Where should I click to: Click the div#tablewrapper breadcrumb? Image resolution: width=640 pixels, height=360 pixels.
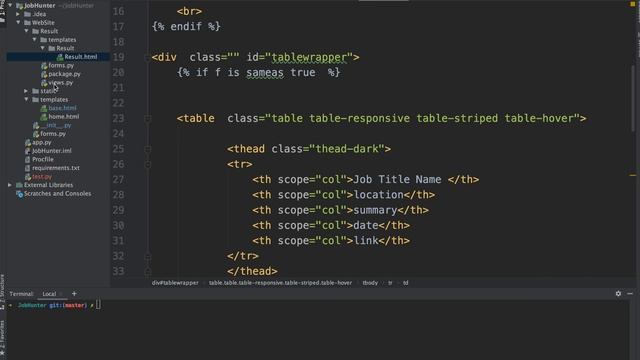pos(175,282)
